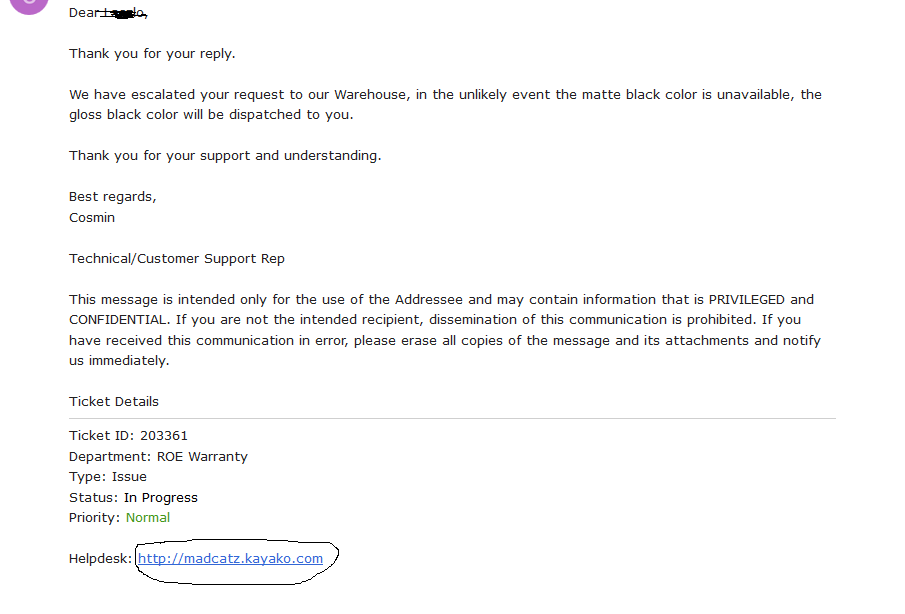Click the word Warehouse in the message
Image resolution: width=905 pixels, height=614 pixels.
(370, 95)
